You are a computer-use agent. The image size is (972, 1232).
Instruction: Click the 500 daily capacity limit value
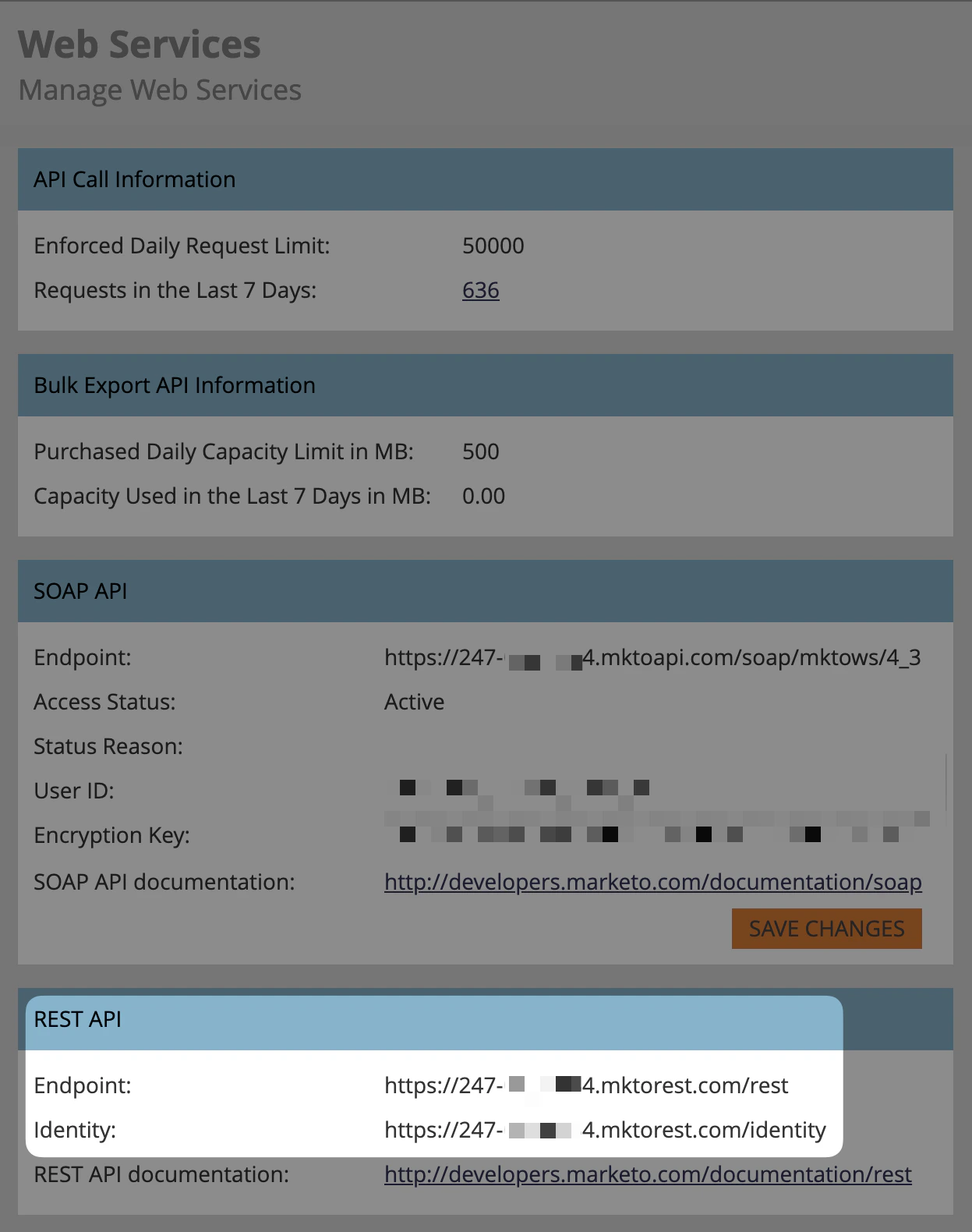(480, 451)
